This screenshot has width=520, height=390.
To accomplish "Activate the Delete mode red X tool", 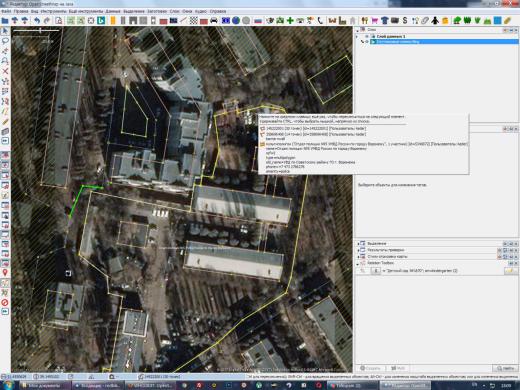I will [x=5, y=71].
